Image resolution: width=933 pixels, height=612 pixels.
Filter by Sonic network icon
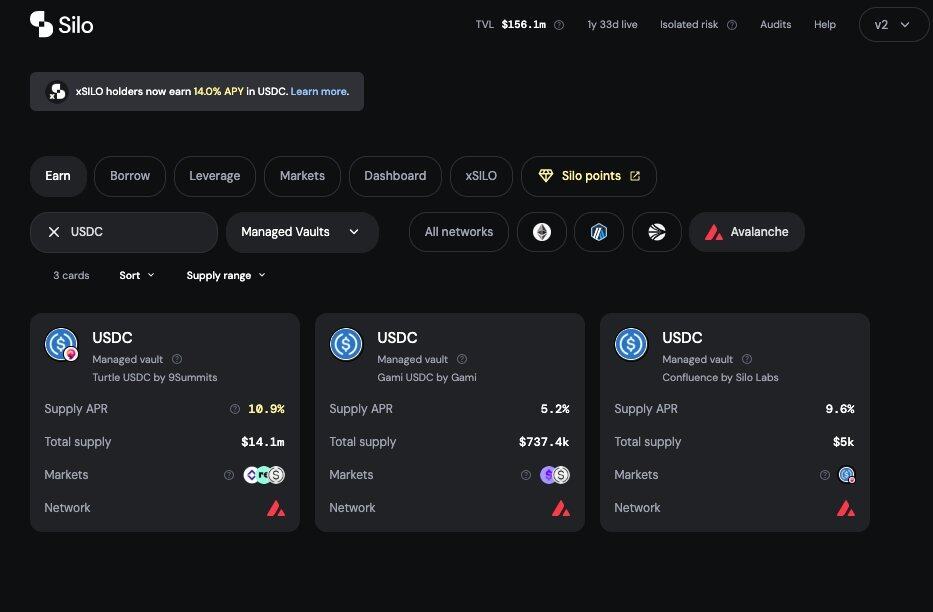657,232
